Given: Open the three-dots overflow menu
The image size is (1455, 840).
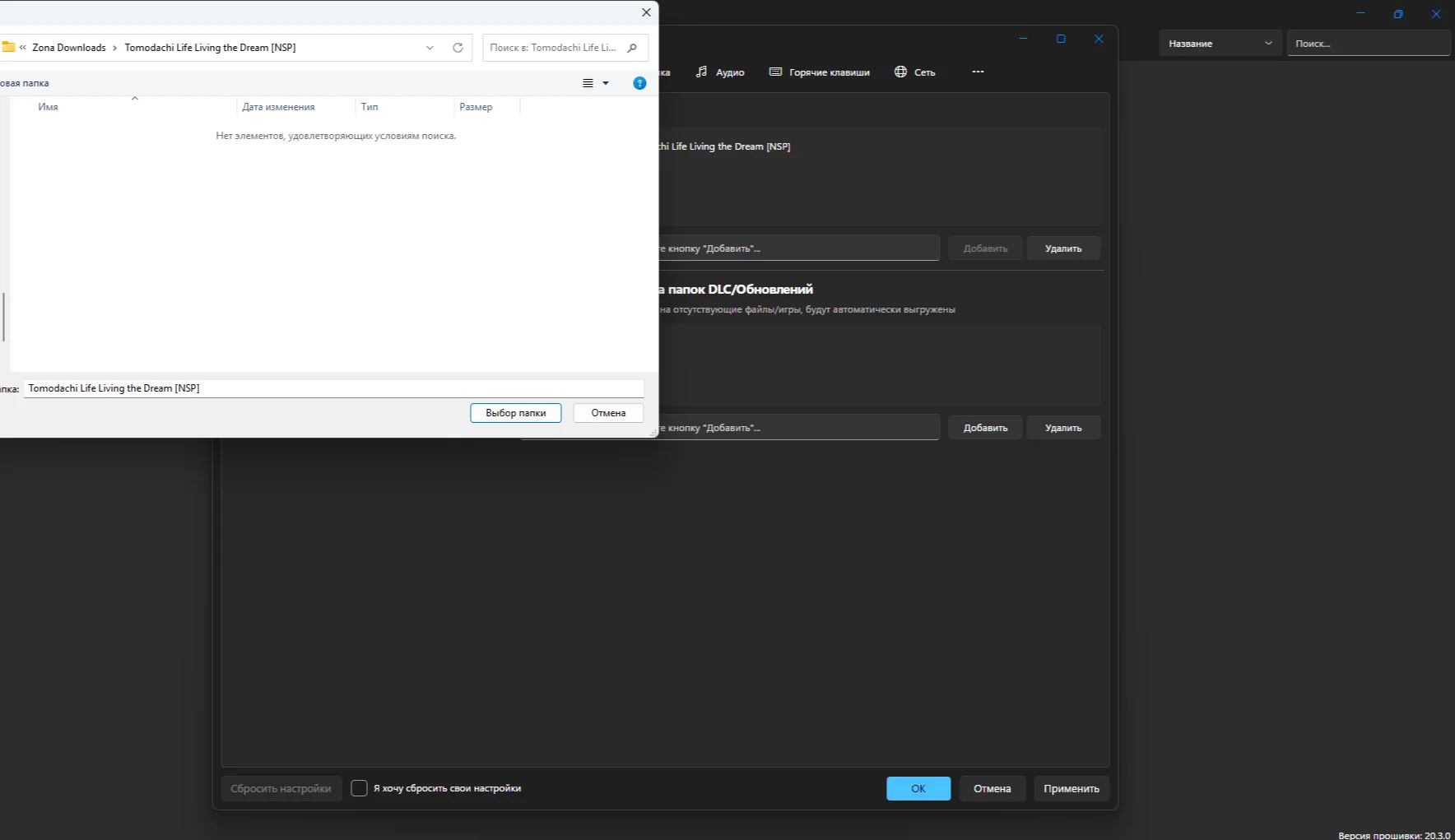Looking at the screenshot, I should [x=978, y=72].
